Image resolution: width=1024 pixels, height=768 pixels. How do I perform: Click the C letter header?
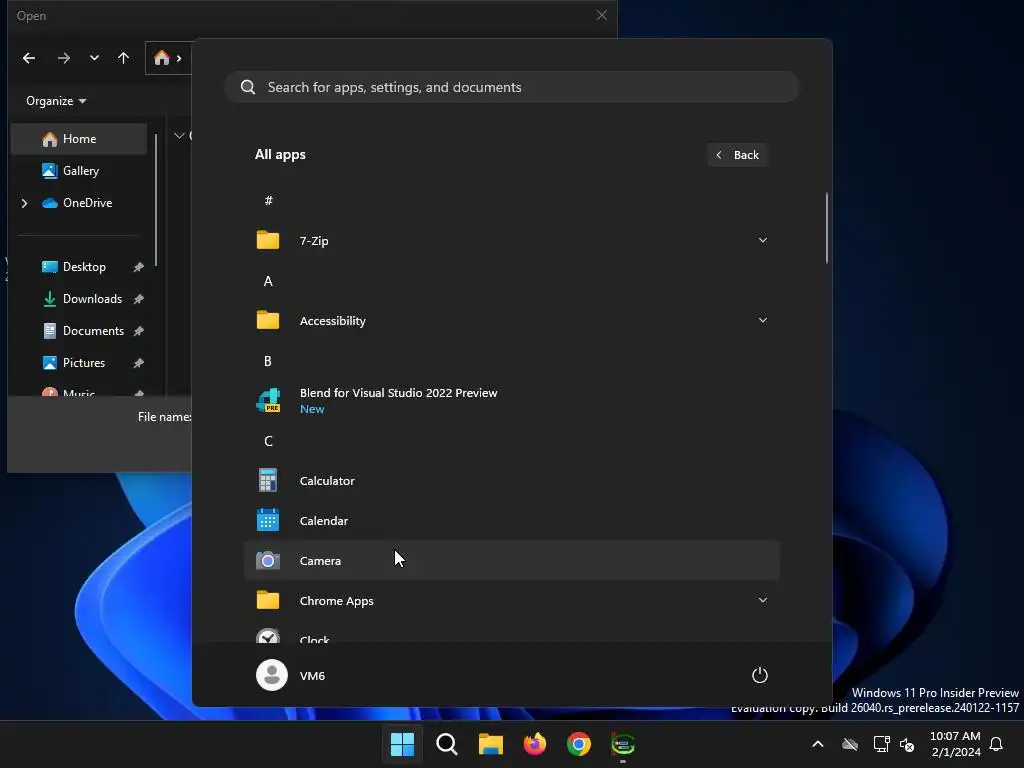coord(268,441)
